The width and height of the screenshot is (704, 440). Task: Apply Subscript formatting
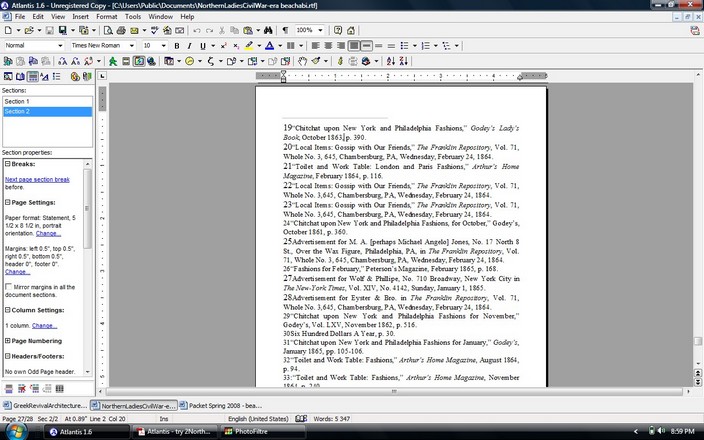[236, 46]
